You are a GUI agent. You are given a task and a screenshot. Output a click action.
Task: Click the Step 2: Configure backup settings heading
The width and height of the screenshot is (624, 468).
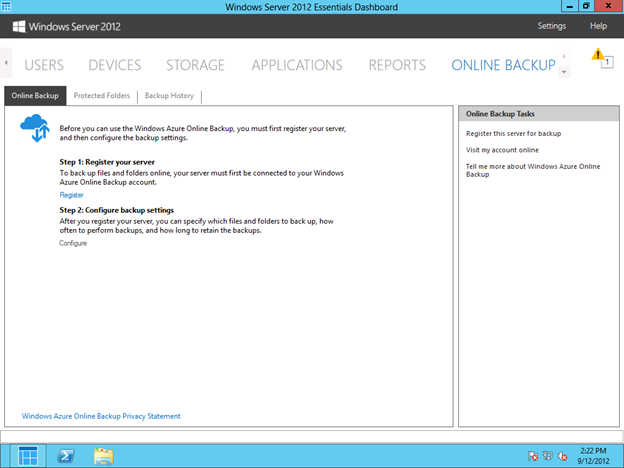point(117,210)
